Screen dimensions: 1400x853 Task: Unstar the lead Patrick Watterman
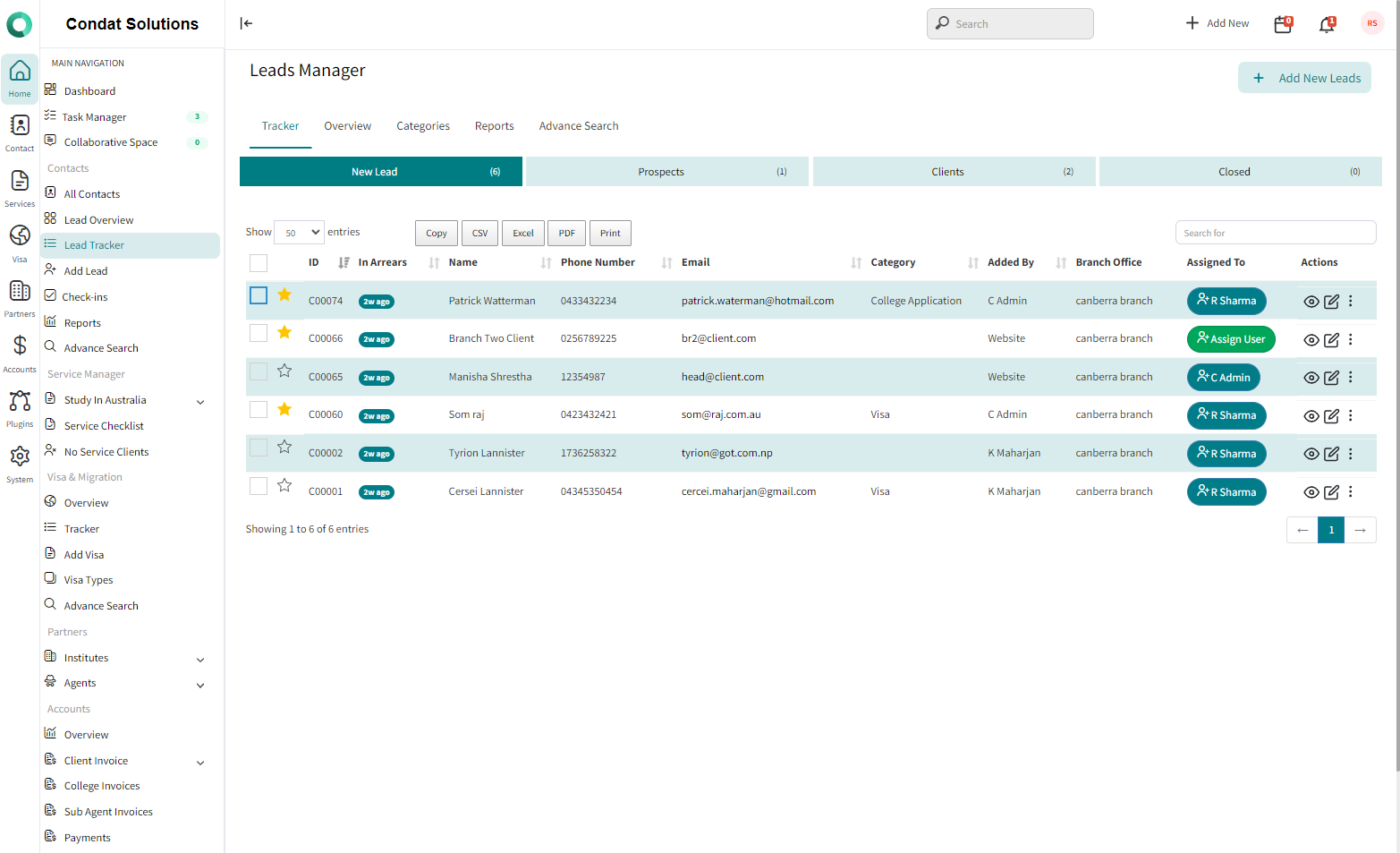click(284, 294)
